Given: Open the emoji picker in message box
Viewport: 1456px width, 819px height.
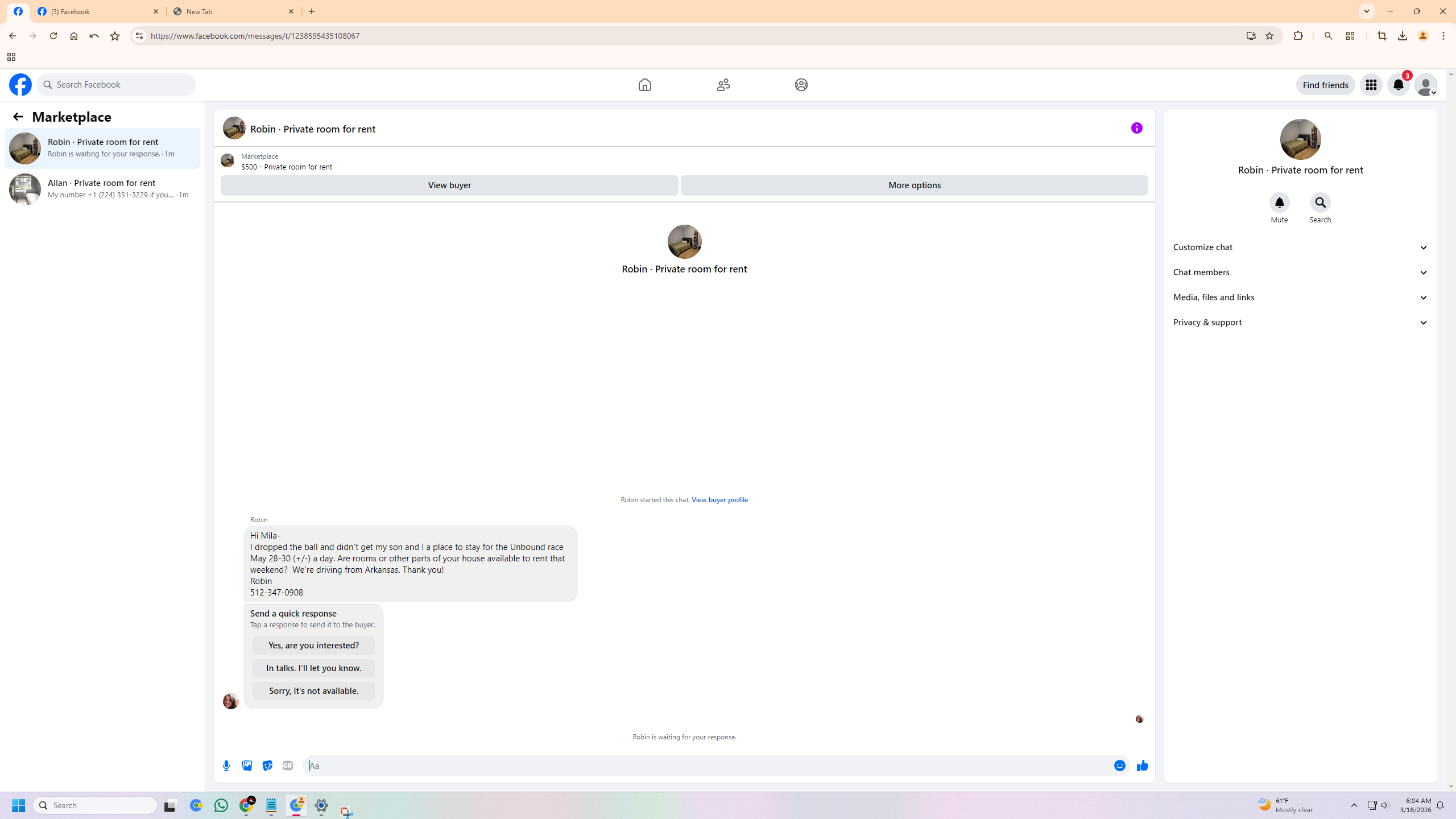Looking at the screenshot, I should (1119, 766).
